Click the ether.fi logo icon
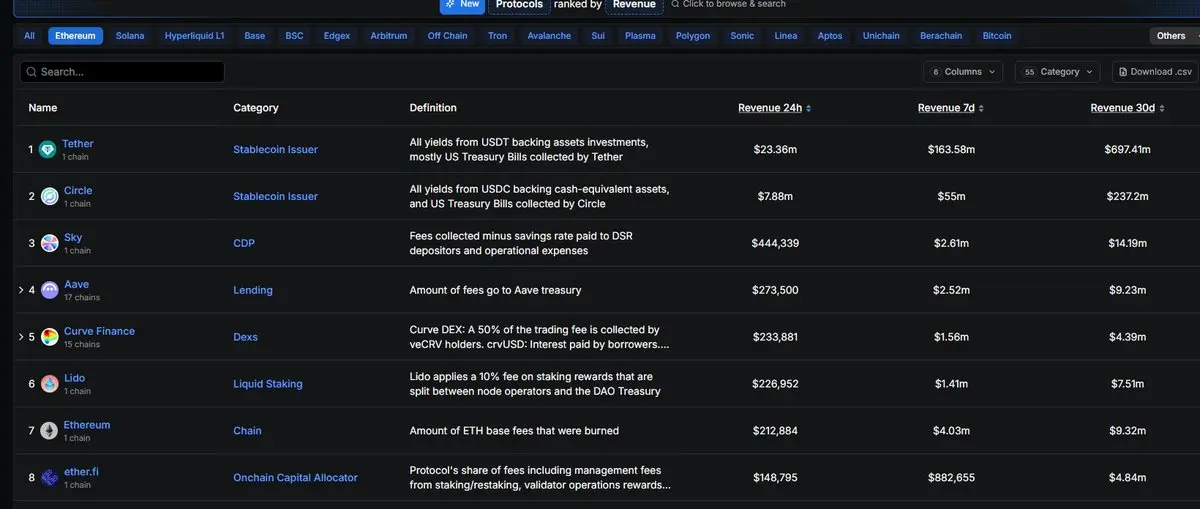The width and height of the screenshot is (1200, 509). coord(49,478)
